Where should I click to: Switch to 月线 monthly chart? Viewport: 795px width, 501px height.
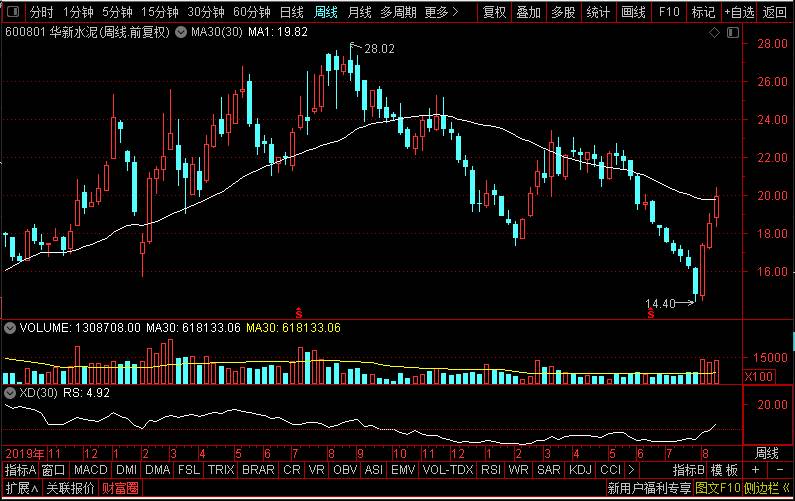[359, 12]
